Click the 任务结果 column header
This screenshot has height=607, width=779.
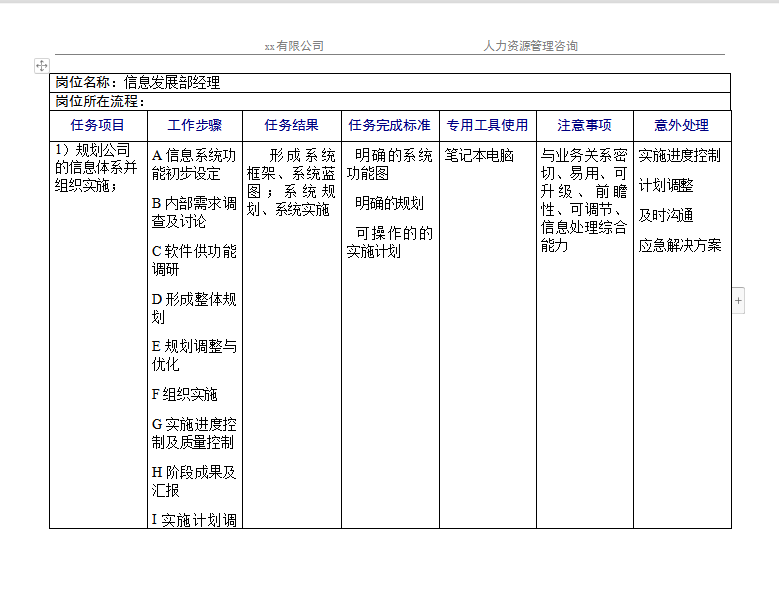pyautogui.click(x=291, y=125)
